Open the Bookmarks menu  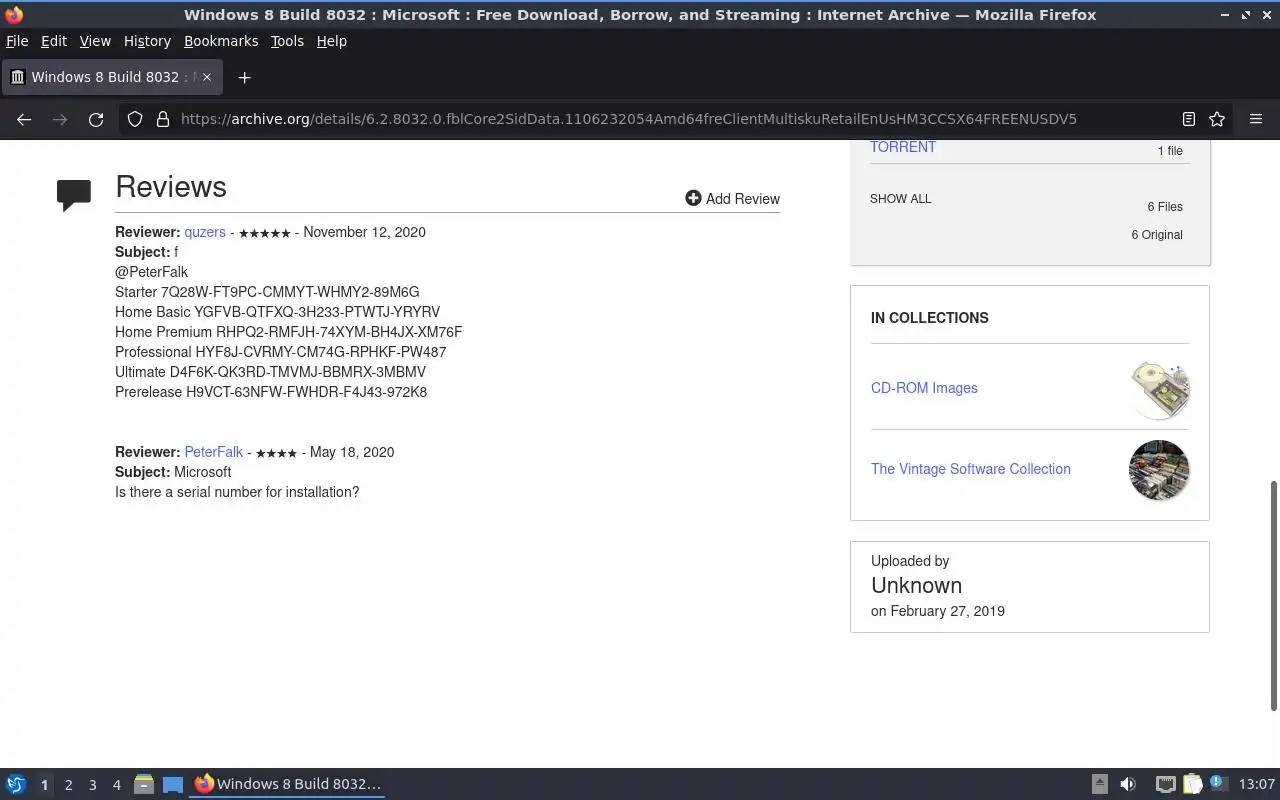(221, 41)
